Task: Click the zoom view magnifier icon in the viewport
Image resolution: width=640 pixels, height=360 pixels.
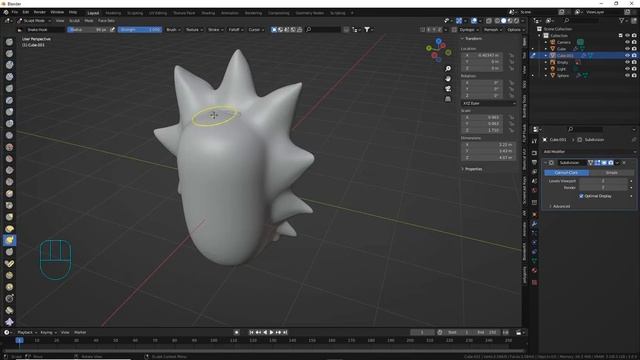Action: pos(448,69)
